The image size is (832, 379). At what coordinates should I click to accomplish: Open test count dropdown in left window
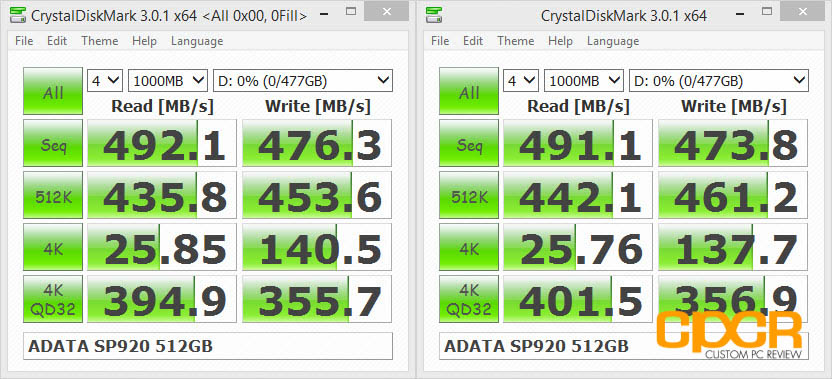tap(105, 81)
